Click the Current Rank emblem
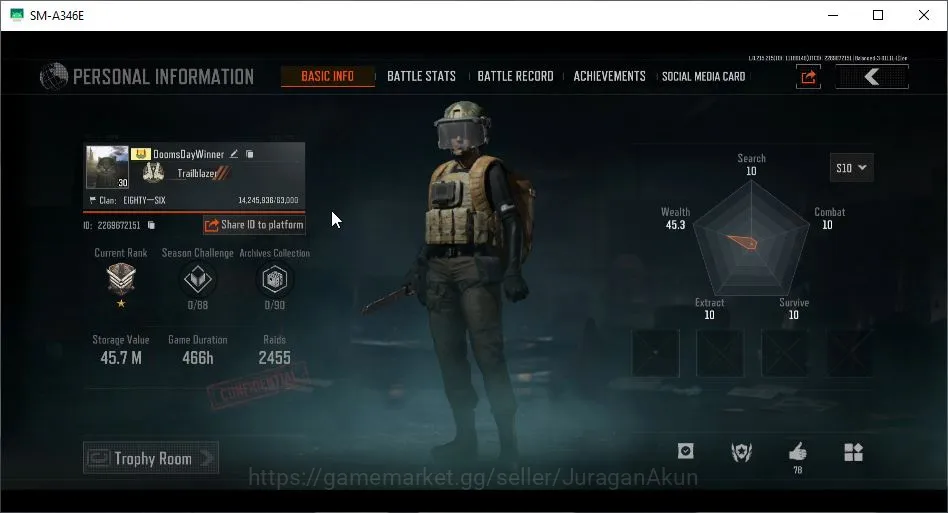Viewport: 948px width, 513px height. click(121, 280)
